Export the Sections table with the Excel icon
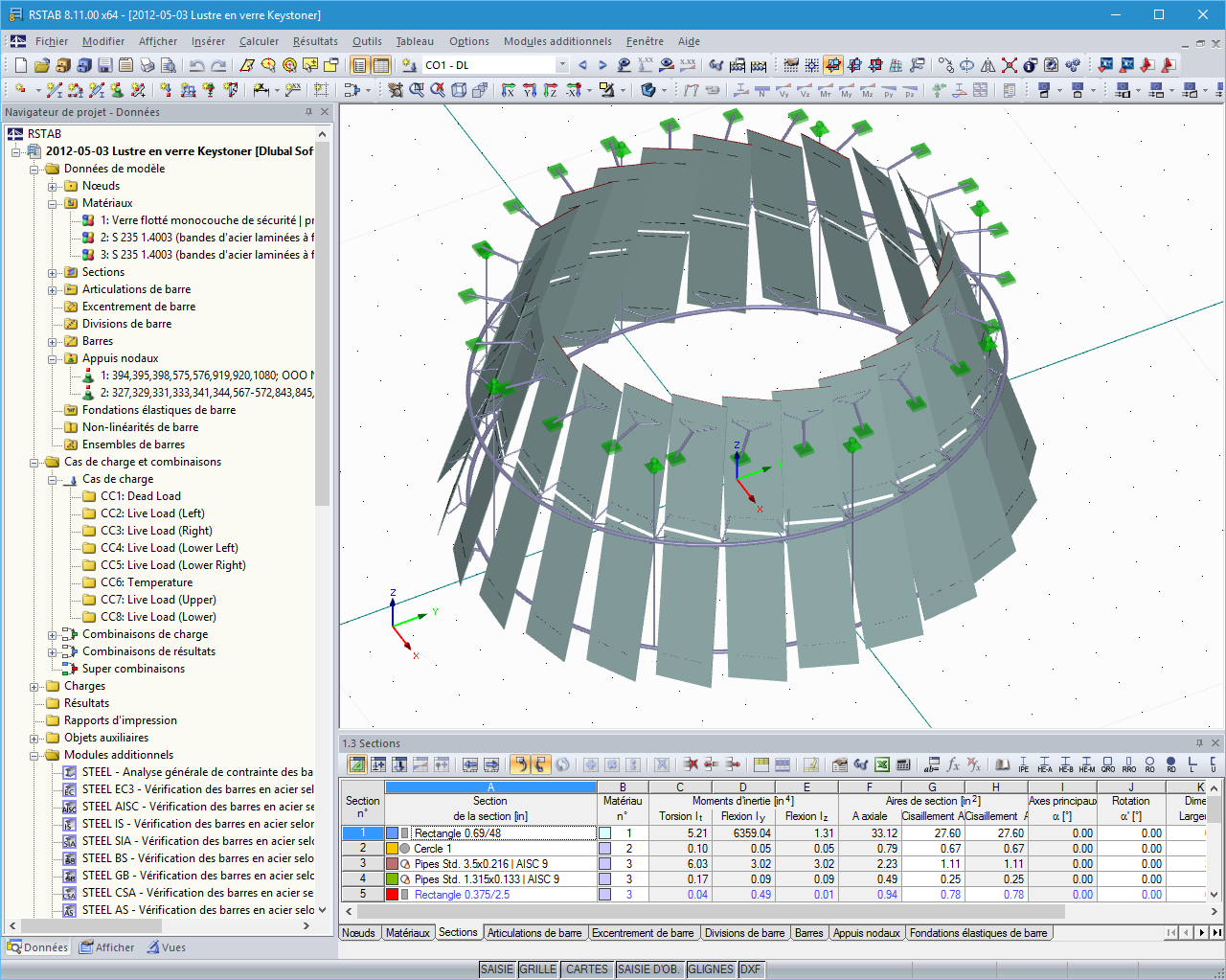This screenshot has height=980, width=1226. click(x=882, y=764)
